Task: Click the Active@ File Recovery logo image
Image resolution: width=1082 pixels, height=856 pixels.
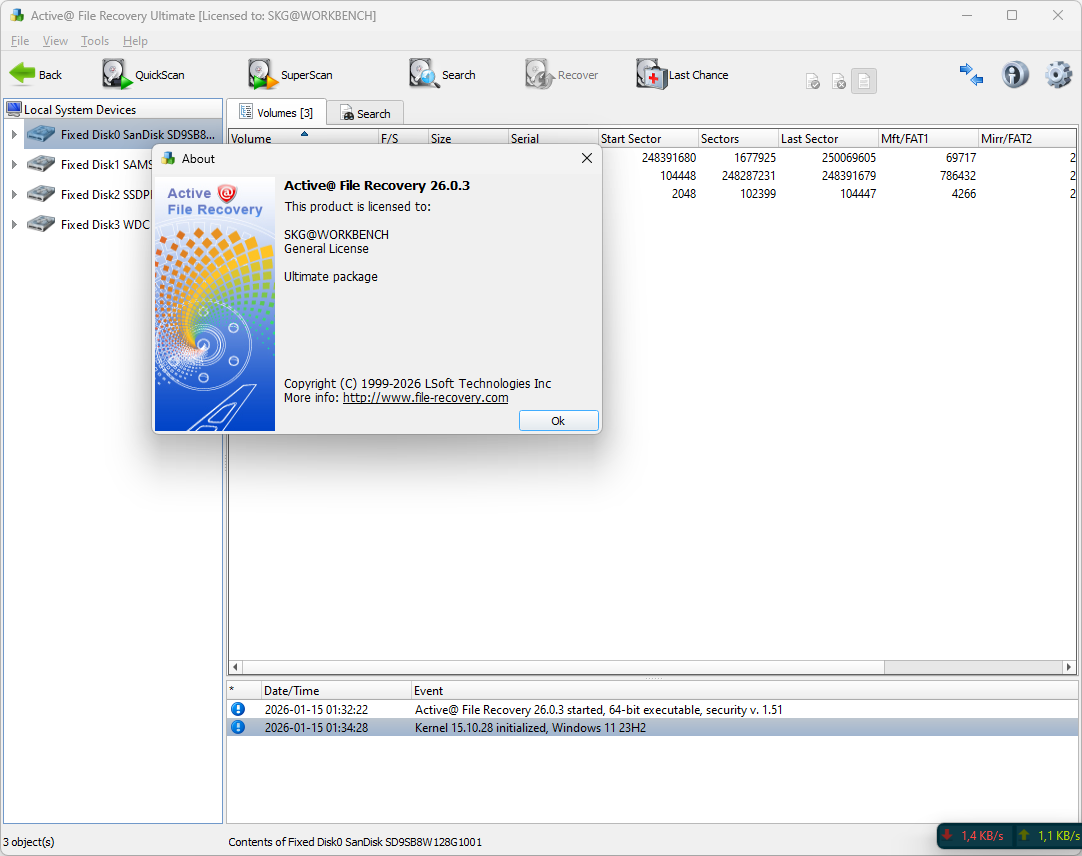Action: point(215,304)
